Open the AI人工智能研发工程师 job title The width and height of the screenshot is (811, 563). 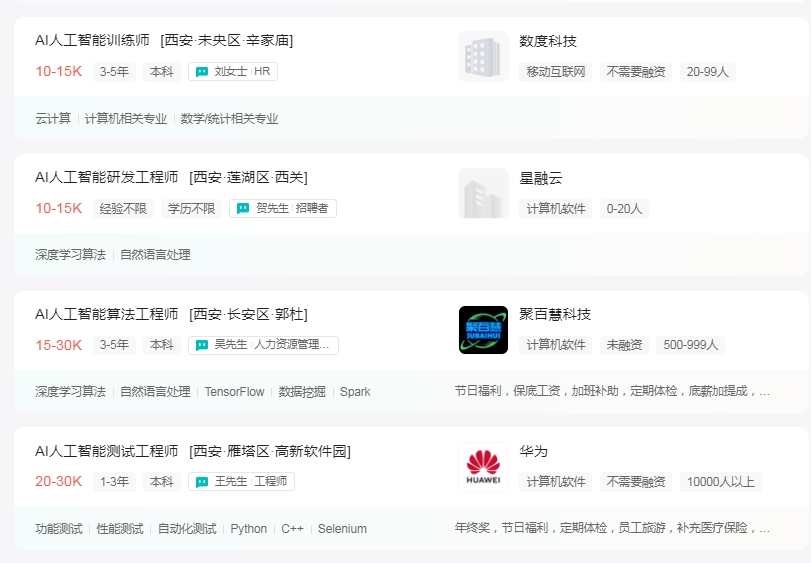pos(107,177)
